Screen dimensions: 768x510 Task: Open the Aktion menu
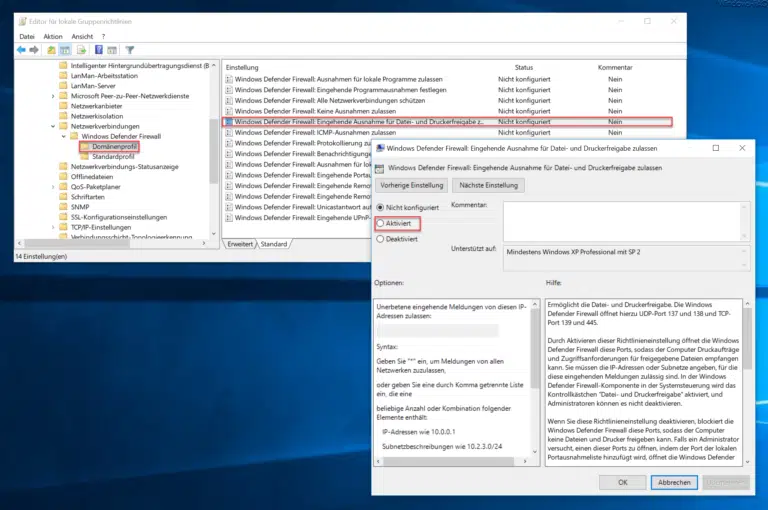click(x=53, y=36)
